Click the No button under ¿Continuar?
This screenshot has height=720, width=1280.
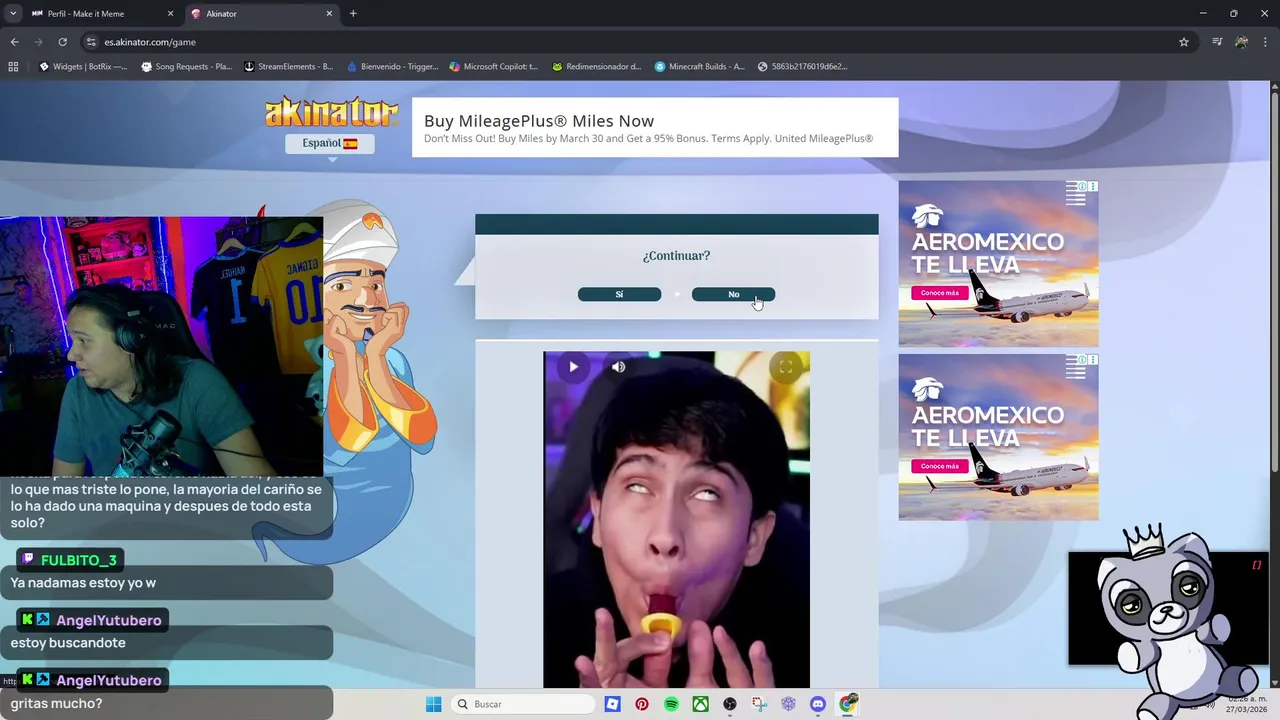click(x=733, y=294)
